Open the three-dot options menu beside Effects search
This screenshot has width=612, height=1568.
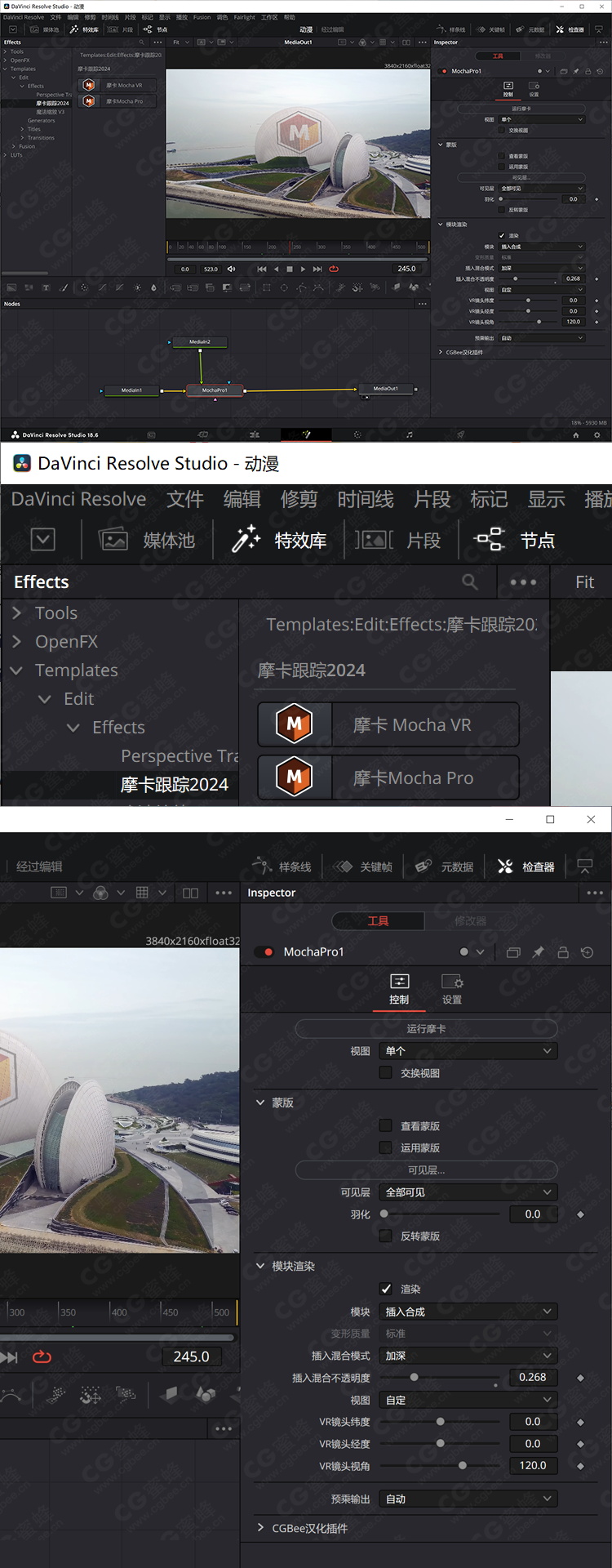[523, 582]
